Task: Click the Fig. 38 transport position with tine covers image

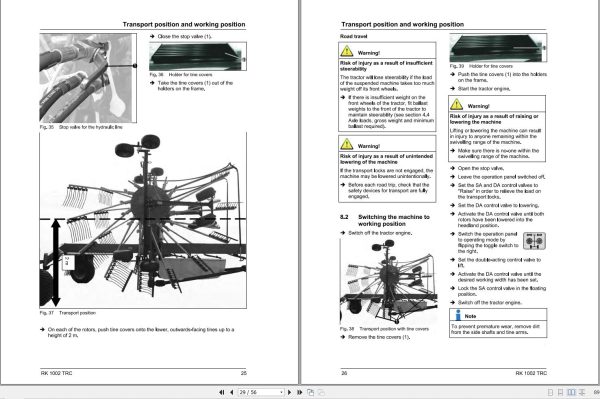Action: pos(388,281)
